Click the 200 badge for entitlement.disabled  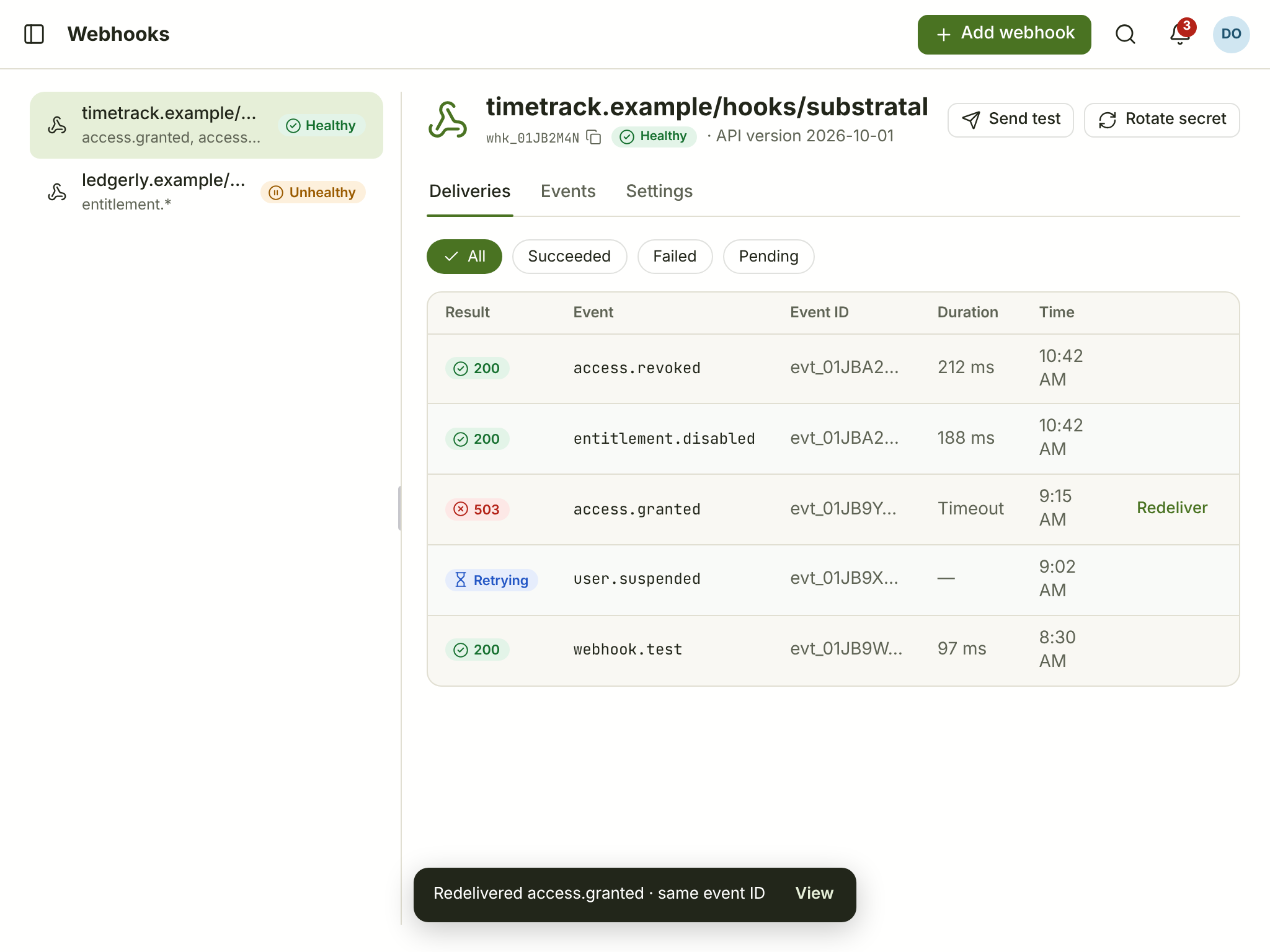click(x=477, y=439)
